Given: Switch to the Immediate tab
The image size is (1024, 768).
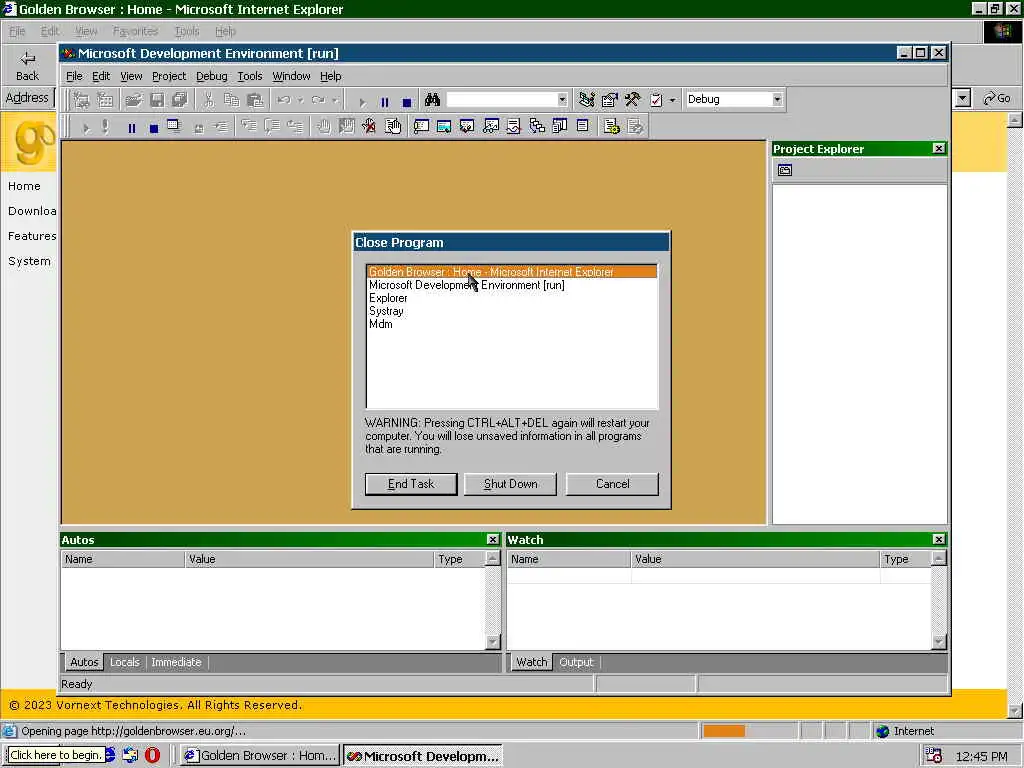Looking at the screenshot, I should (176, 662).
